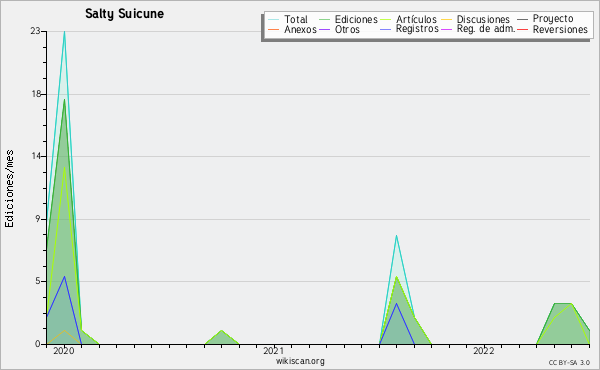Click the 2021 x-axis label
The height and width of the screenshot is (370, 600).
(x=274, y=351)
